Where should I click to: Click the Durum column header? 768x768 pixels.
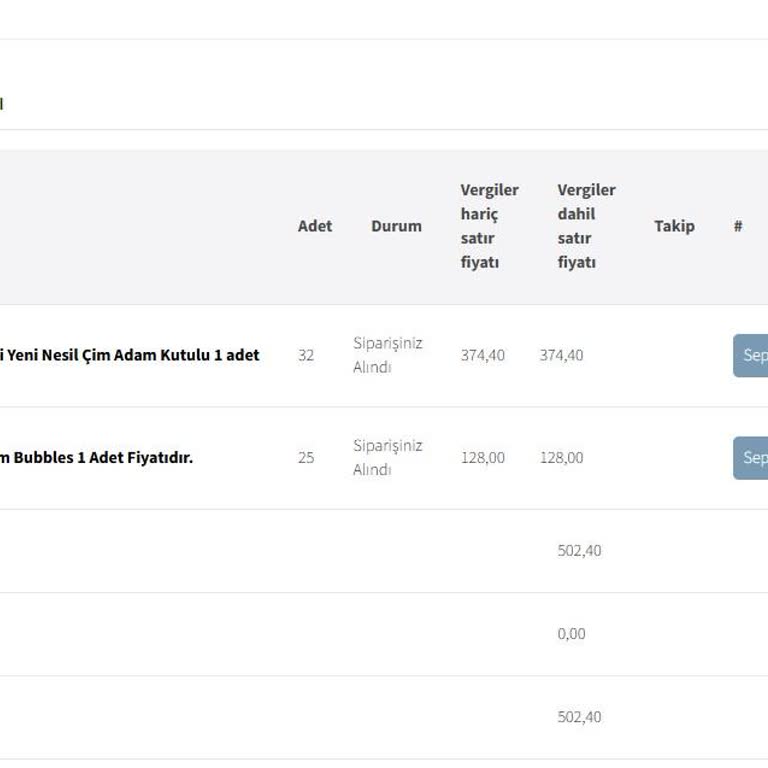pyautogui.click(x=396, y=226)
